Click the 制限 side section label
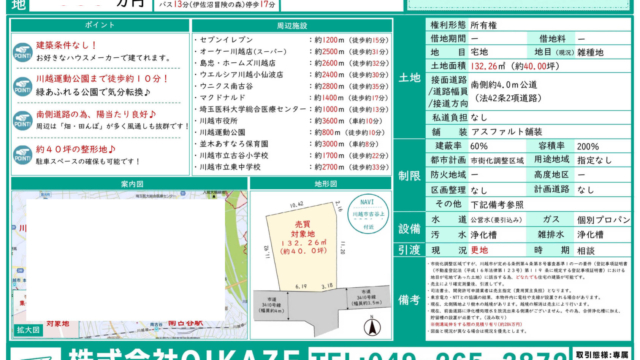 (409, 176)
